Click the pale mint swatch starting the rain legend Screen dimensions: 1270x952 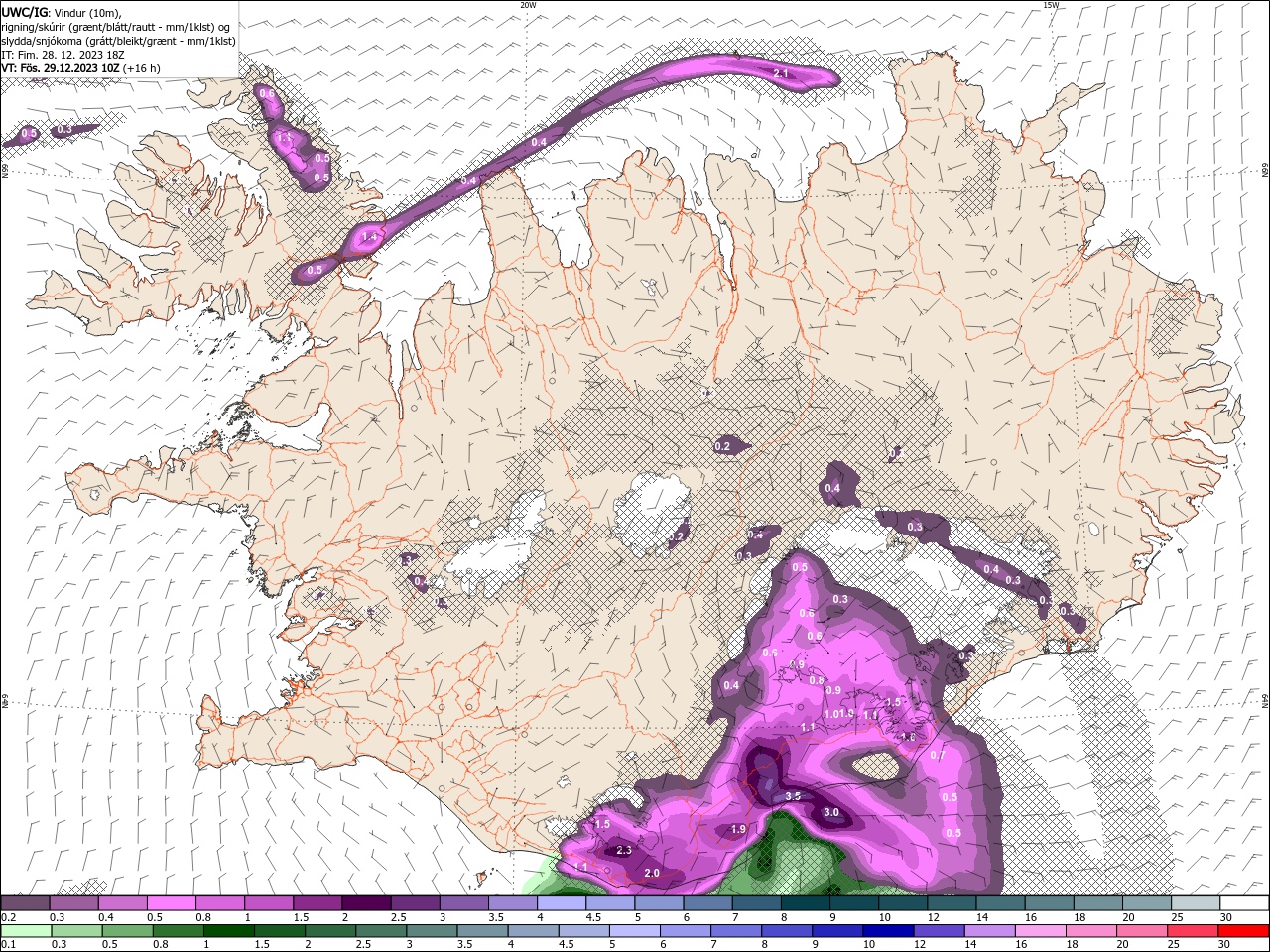click(x=26, y=930)
